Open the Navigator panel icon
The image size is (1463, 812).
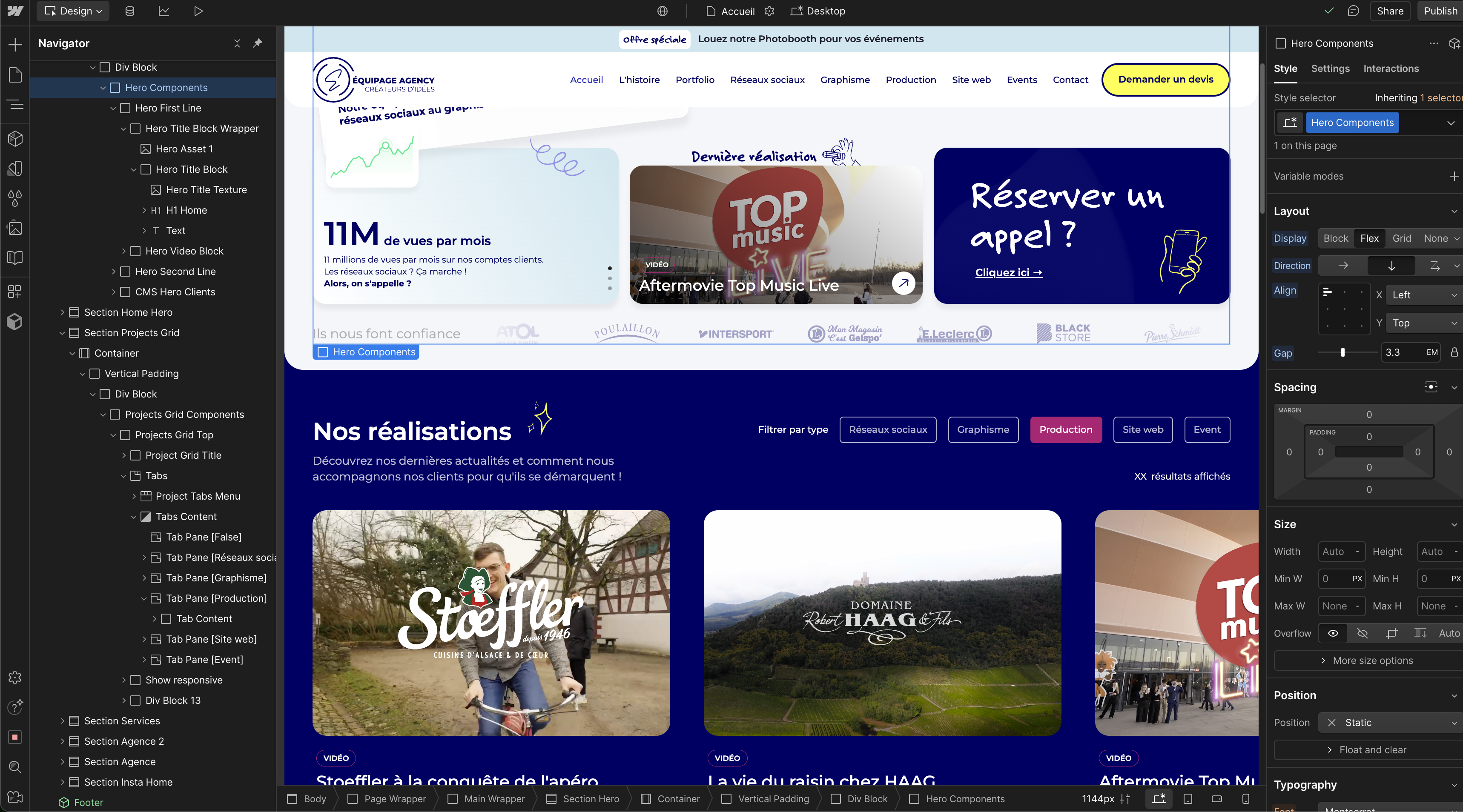(x=15, y=105)
